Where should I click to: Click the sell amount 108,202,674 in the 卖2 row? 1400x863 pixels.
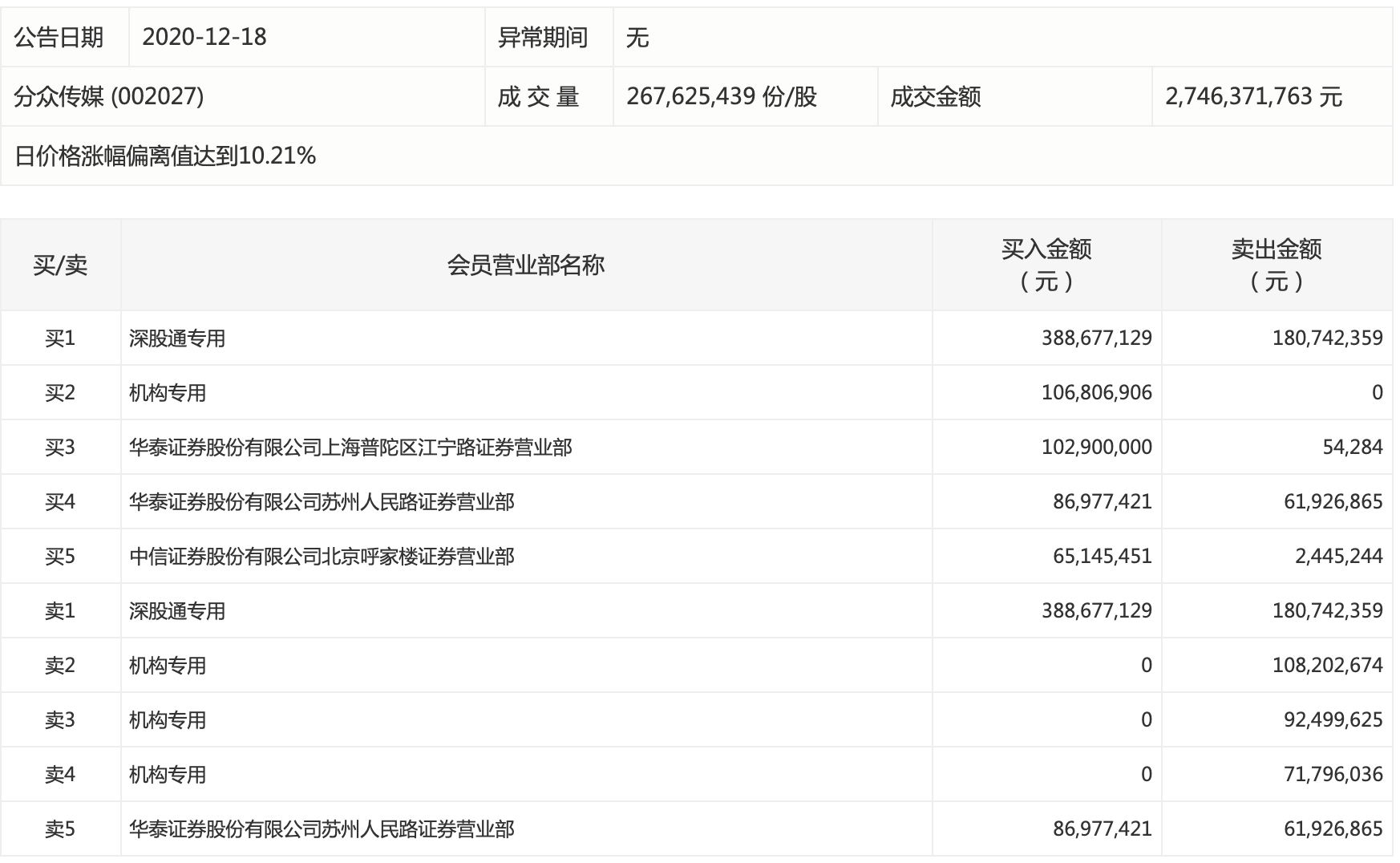pos(1327,666)
